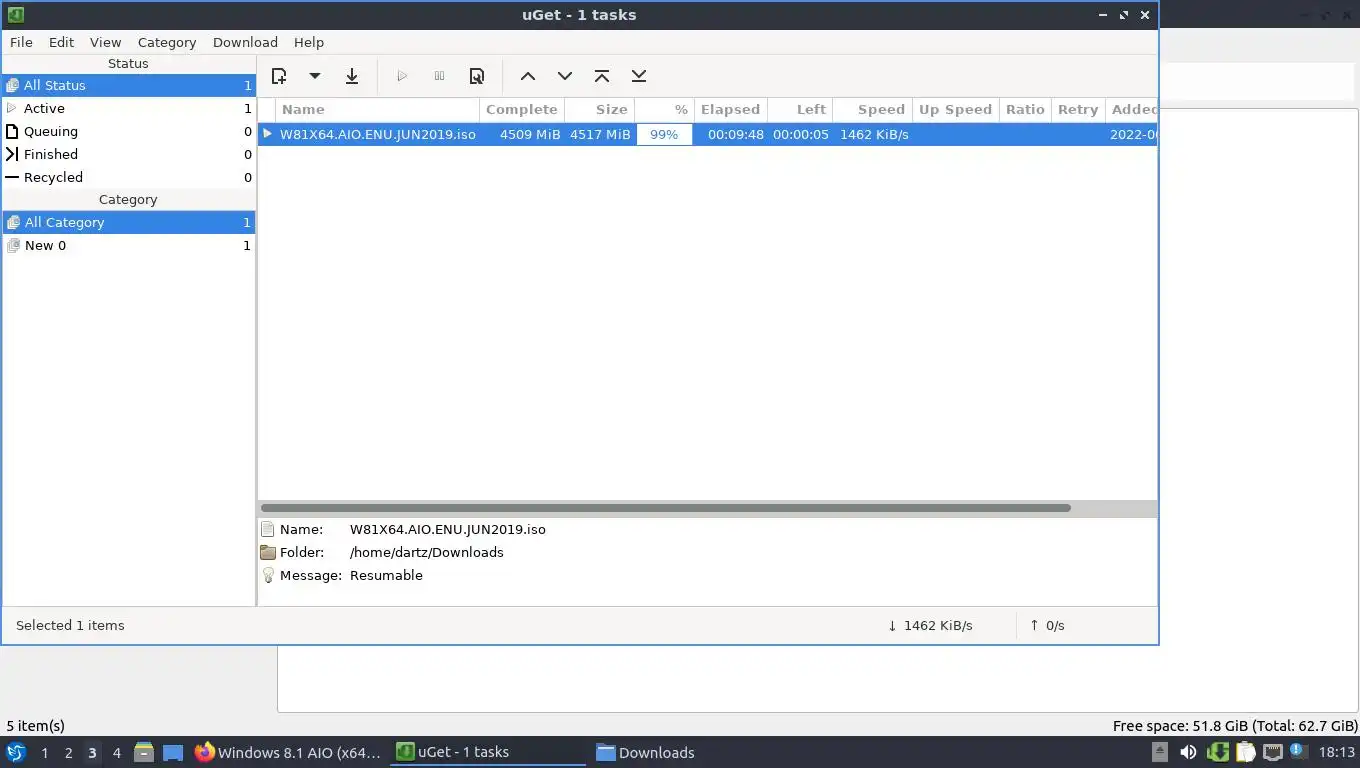Viewport: 1360px width, 768px height.
Task: Click the clipboard icon in the system tray
Action: click(1245, 752)
